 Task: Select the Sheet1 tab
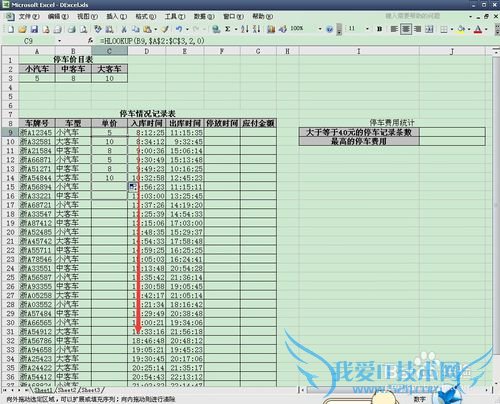click(x=43, y=390)
